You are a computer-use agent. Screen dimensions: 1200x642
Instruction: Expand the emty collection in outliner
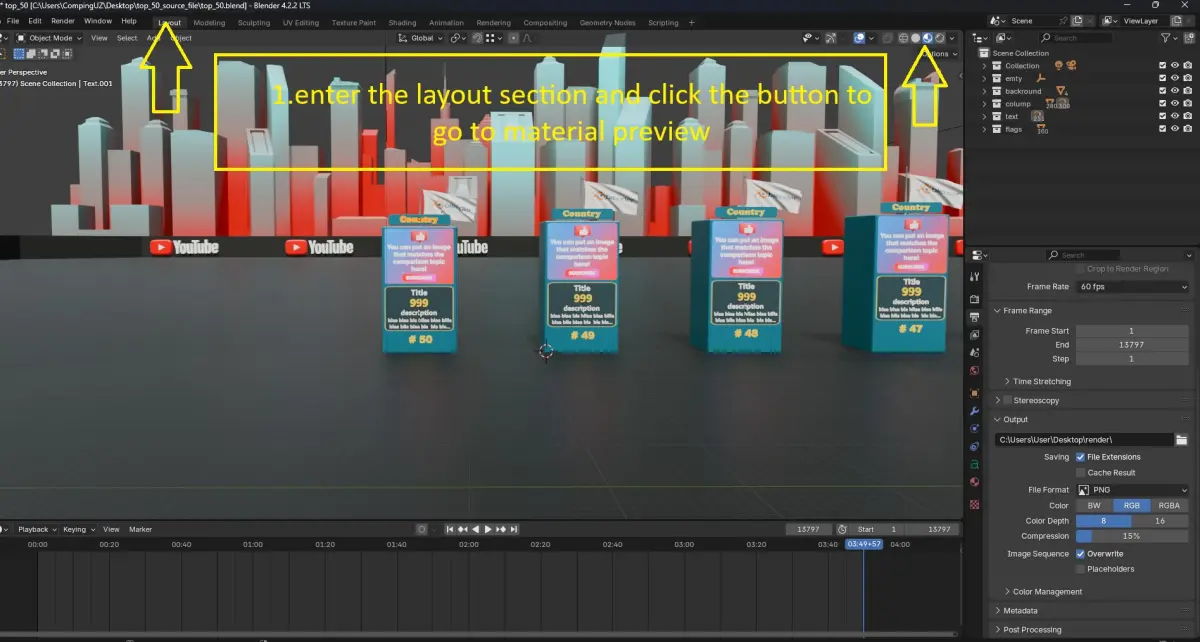[985, 78]
